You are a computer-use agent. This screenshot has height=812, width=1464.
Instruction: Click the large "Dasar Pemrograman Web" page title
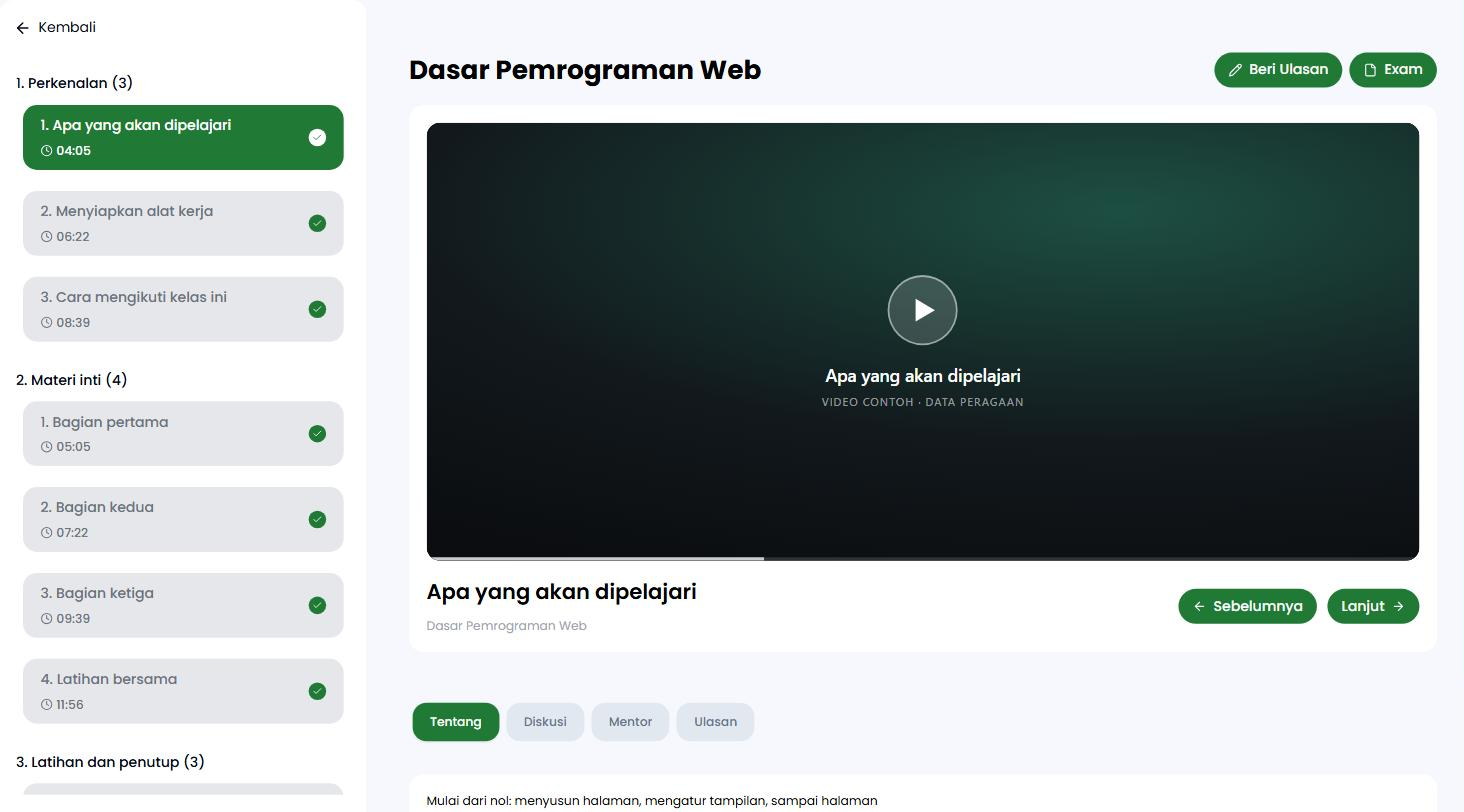click(x=585, y=70)
